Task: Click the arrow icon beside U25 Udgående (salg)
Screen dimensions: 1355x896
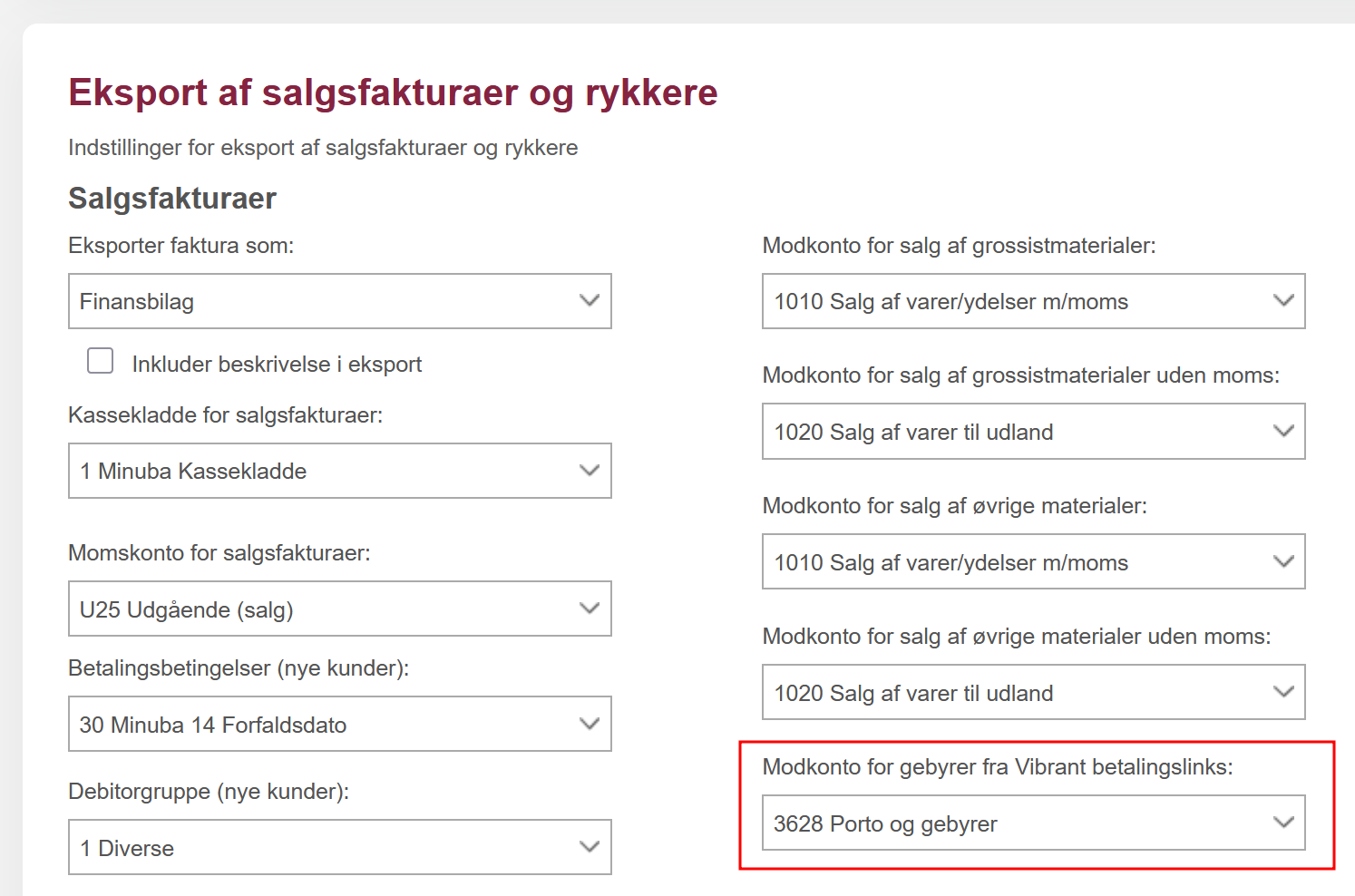Action: [590, 608]
